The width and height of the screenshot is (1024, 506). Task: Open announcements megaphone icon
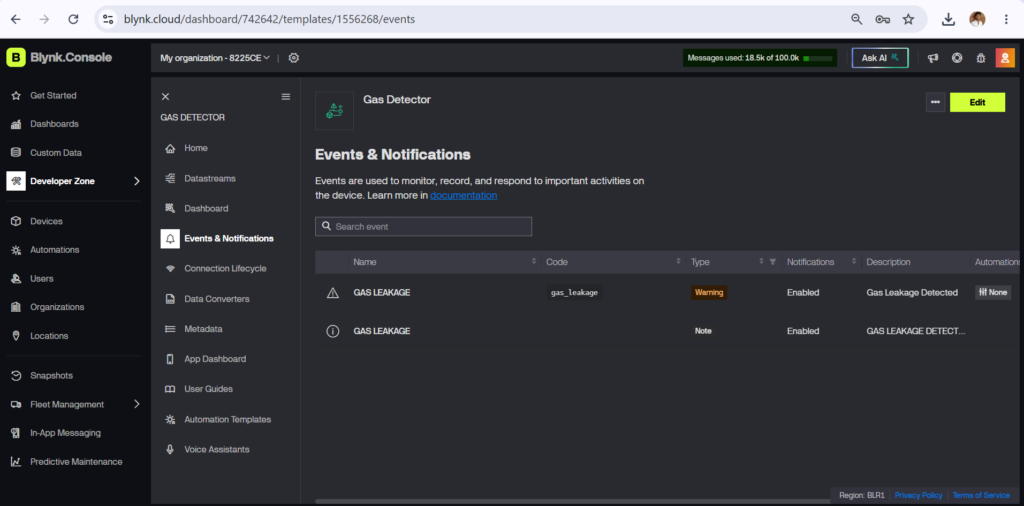[x=933, y=58]
